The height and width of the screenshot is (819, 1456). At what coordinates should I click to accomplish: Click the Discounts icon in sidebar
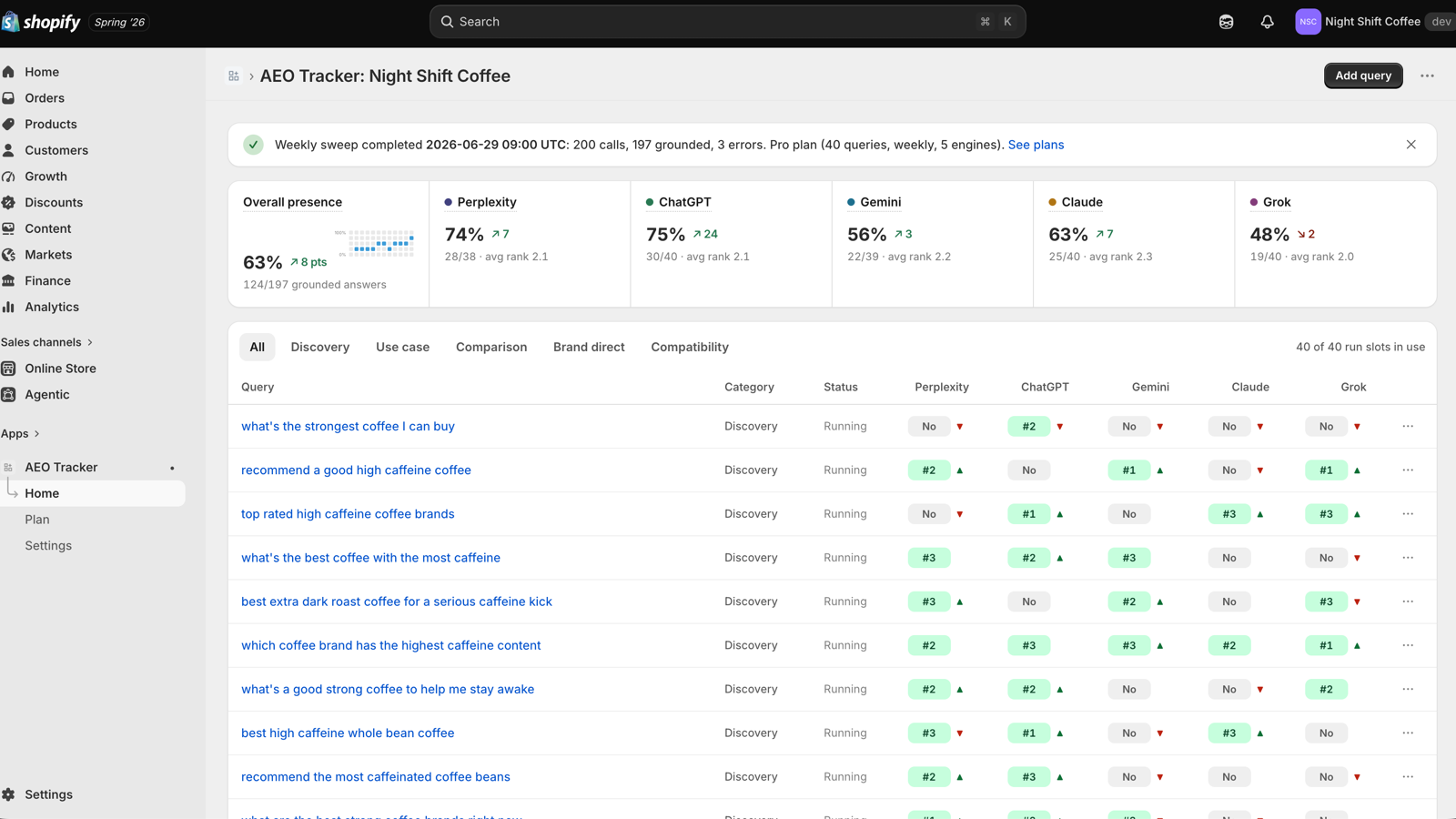pyautogui.click(x=9, y=203)
